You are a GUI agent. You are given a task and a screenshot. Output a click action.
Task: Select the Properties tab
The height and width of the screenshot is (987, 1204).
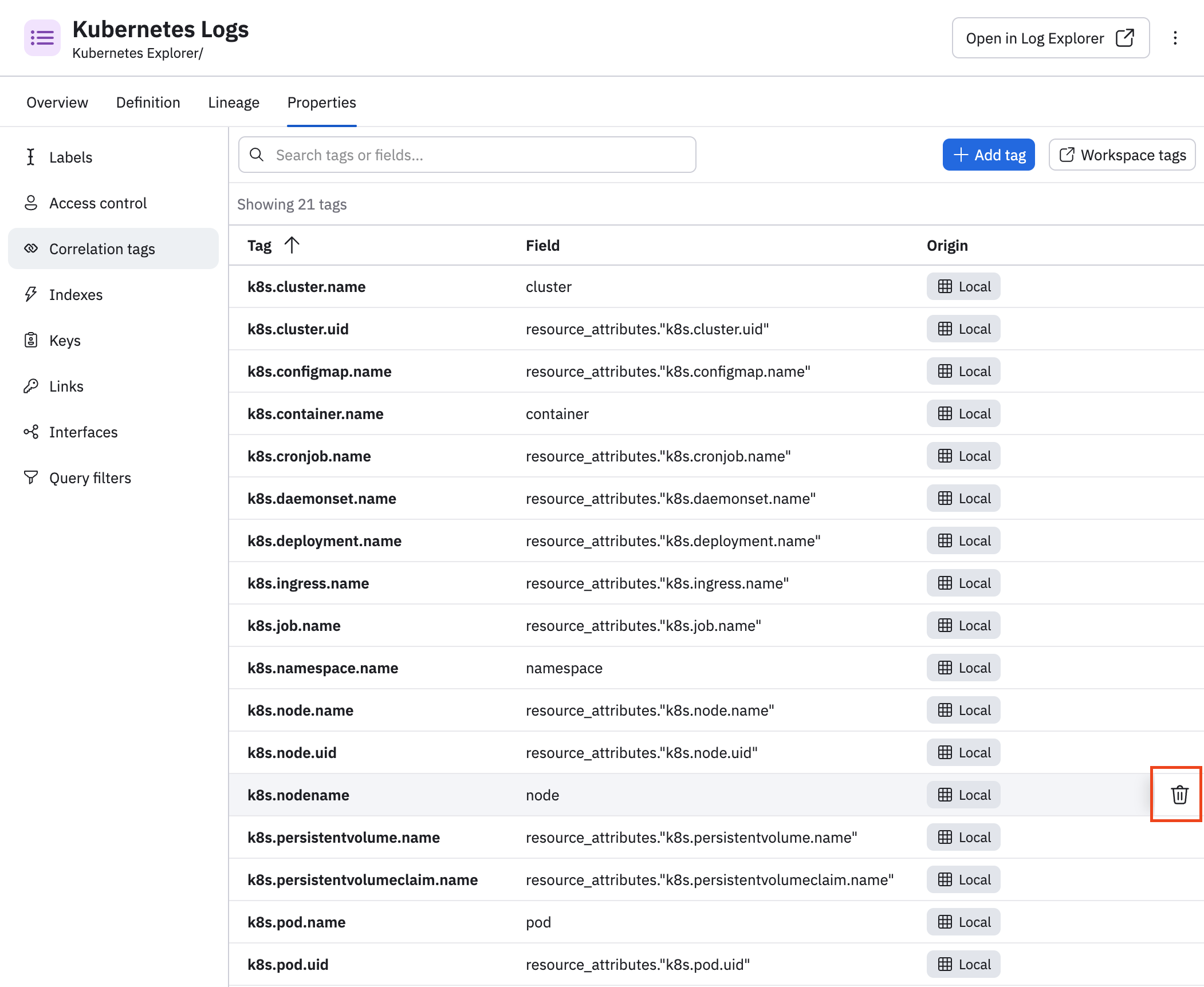pyautogui.click(x=322, y=102)
